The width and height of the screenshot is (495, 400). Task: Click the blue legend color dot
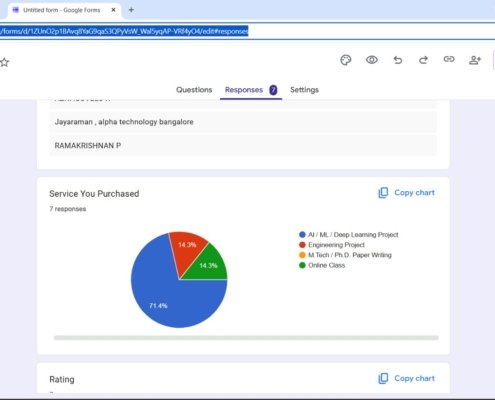(302, 235)
